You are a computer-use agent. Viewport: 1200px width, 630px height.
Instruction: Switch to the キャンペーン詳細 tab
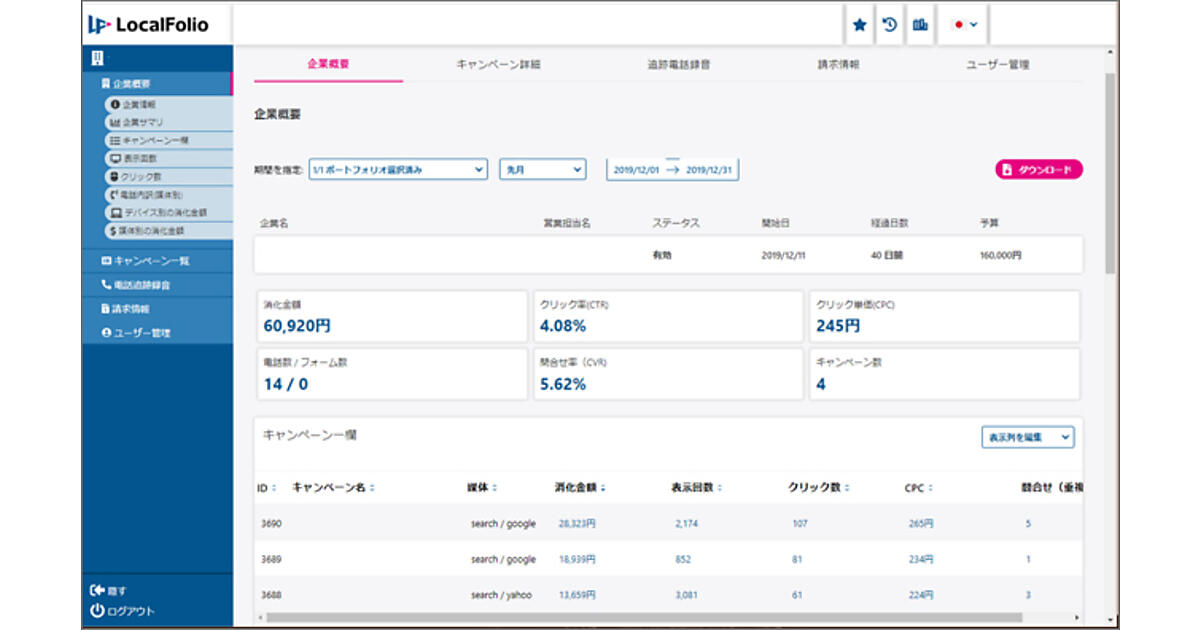click(x=498, y=64)
